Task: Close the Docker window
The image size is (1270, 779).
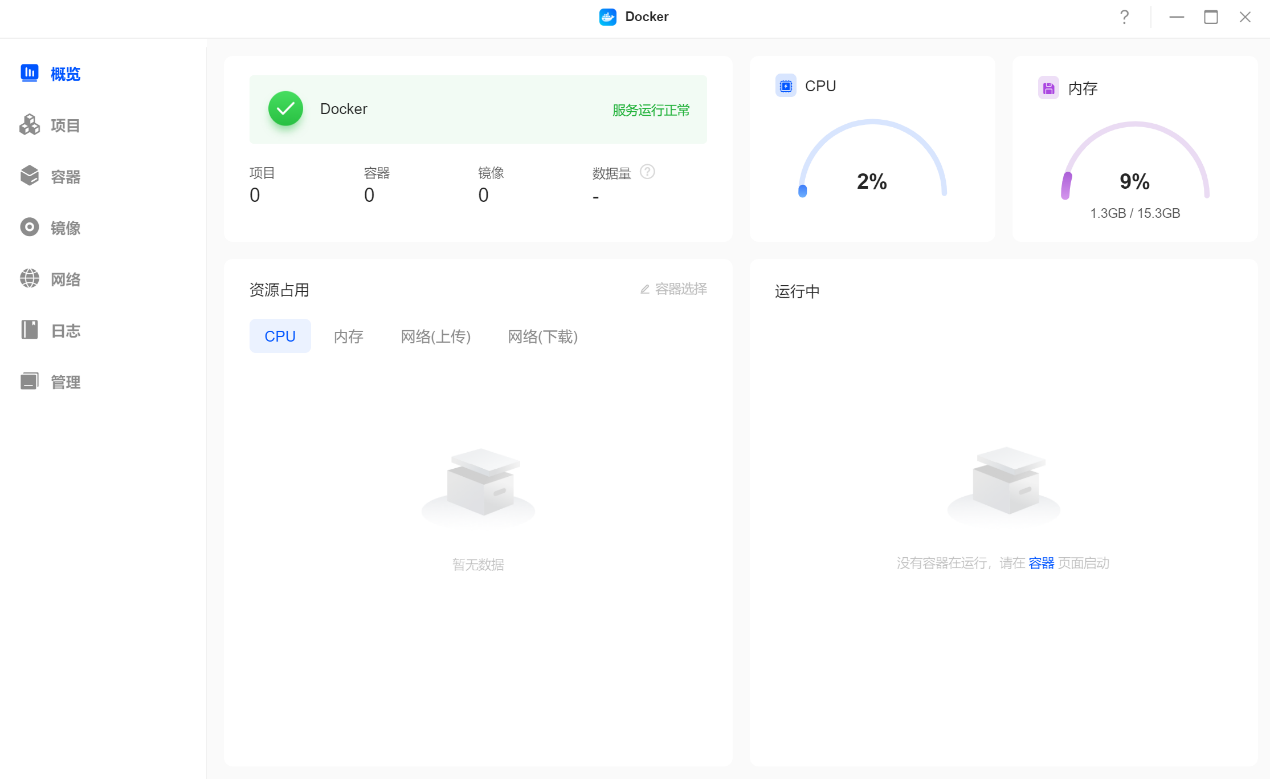Action: (x=1245, y=17)
